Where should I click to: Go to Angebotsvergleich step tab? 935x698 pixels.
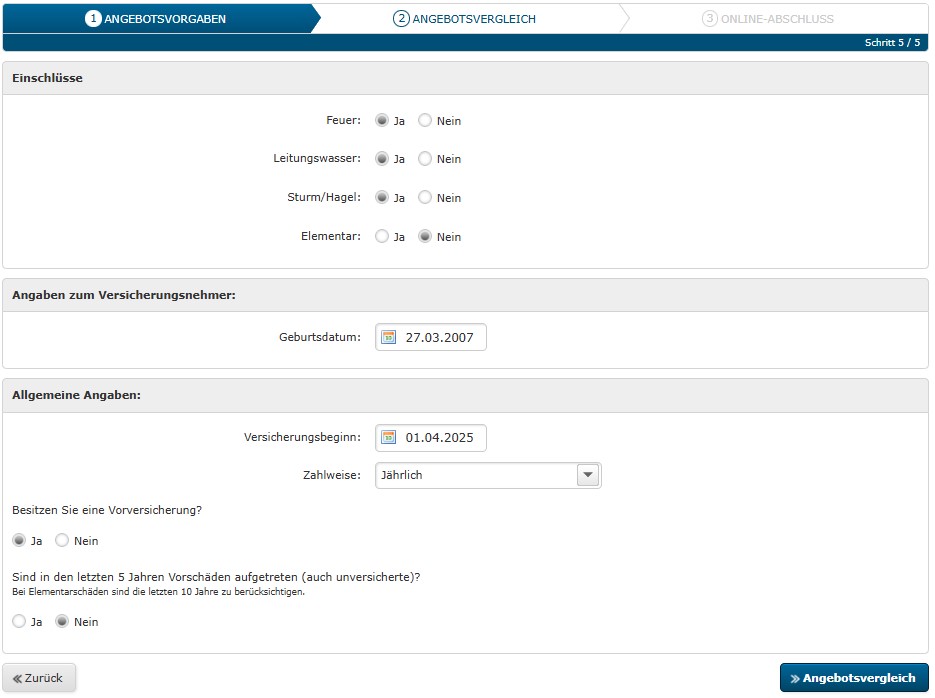464,18
